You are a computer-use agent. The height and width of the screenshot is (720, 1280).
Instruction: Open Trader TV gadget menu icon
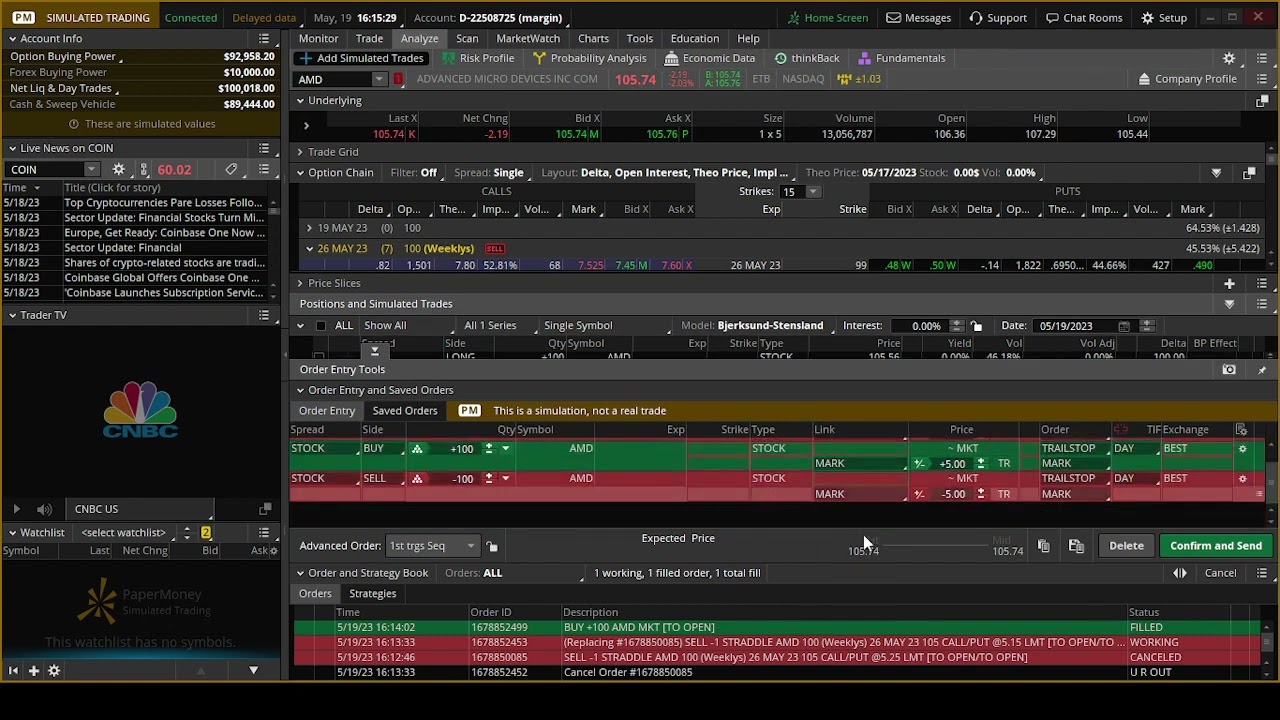tap(264, 315)
